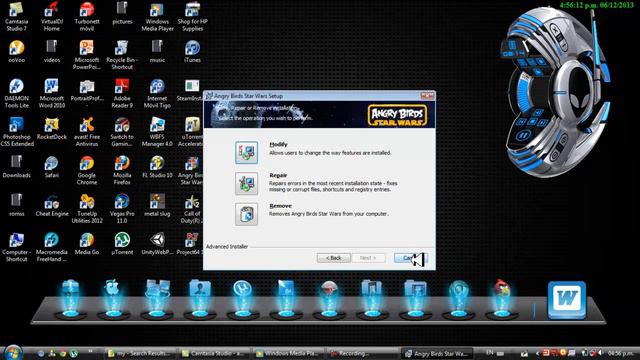Go back with the Back button
This screenshot has width=640, height=360.
[333, 258]
